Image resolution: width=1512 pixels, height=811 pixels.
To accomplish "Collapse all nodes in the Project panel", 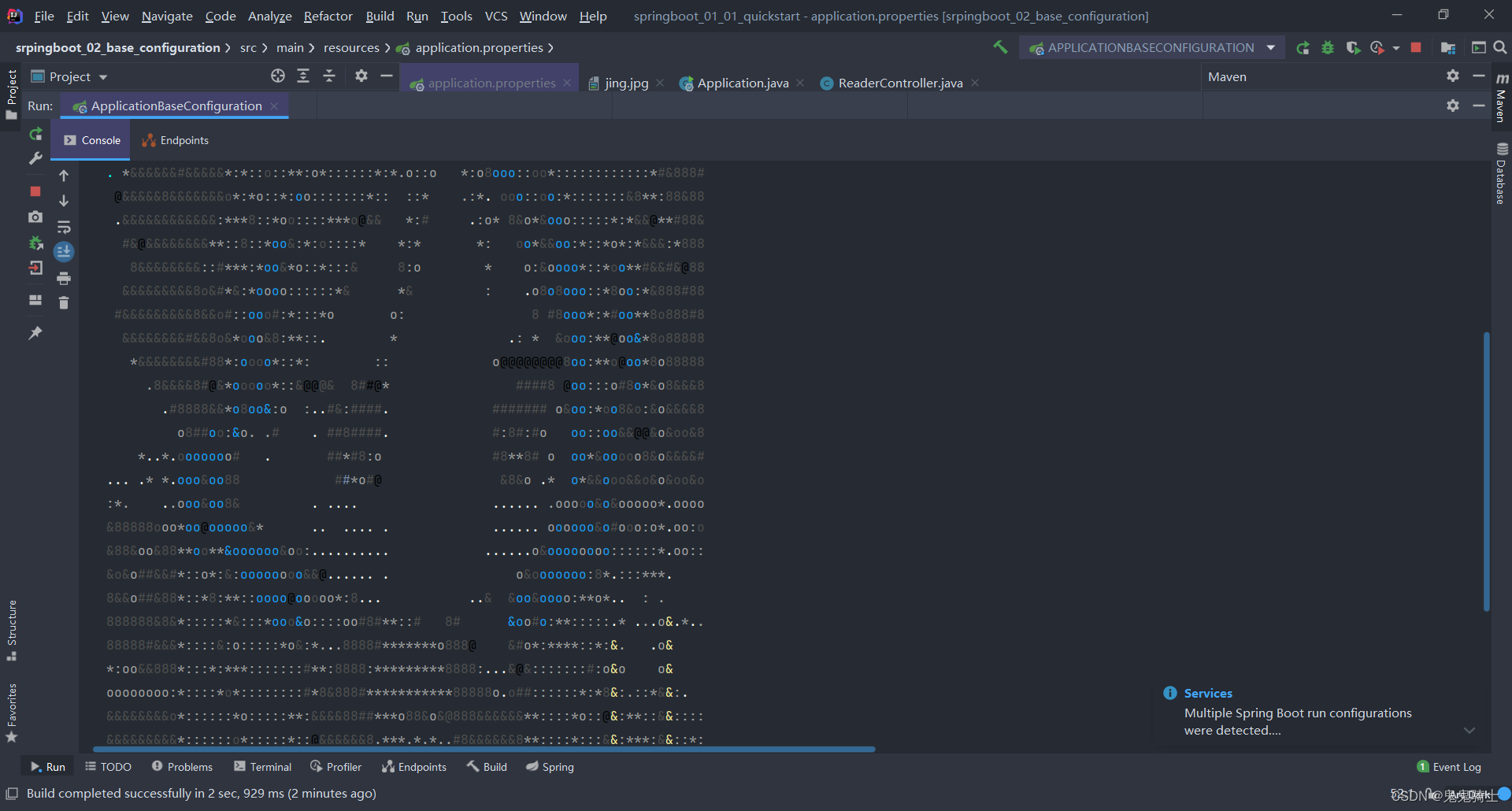I will [329, 76].
